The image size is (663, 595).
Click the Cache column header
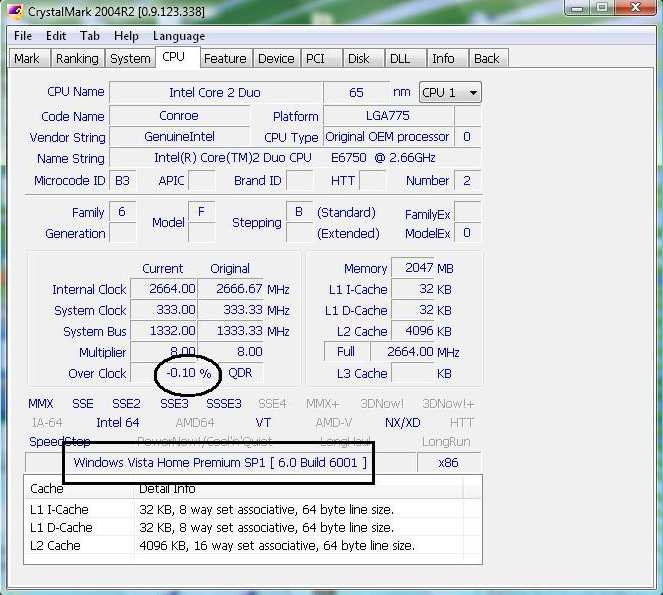(79, 488)
